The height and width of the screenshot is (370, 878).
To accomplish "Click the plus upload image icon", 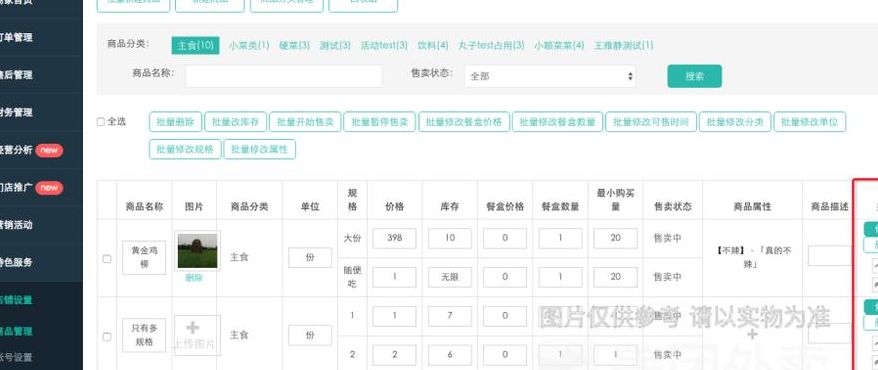I will [x=193, y=328].
